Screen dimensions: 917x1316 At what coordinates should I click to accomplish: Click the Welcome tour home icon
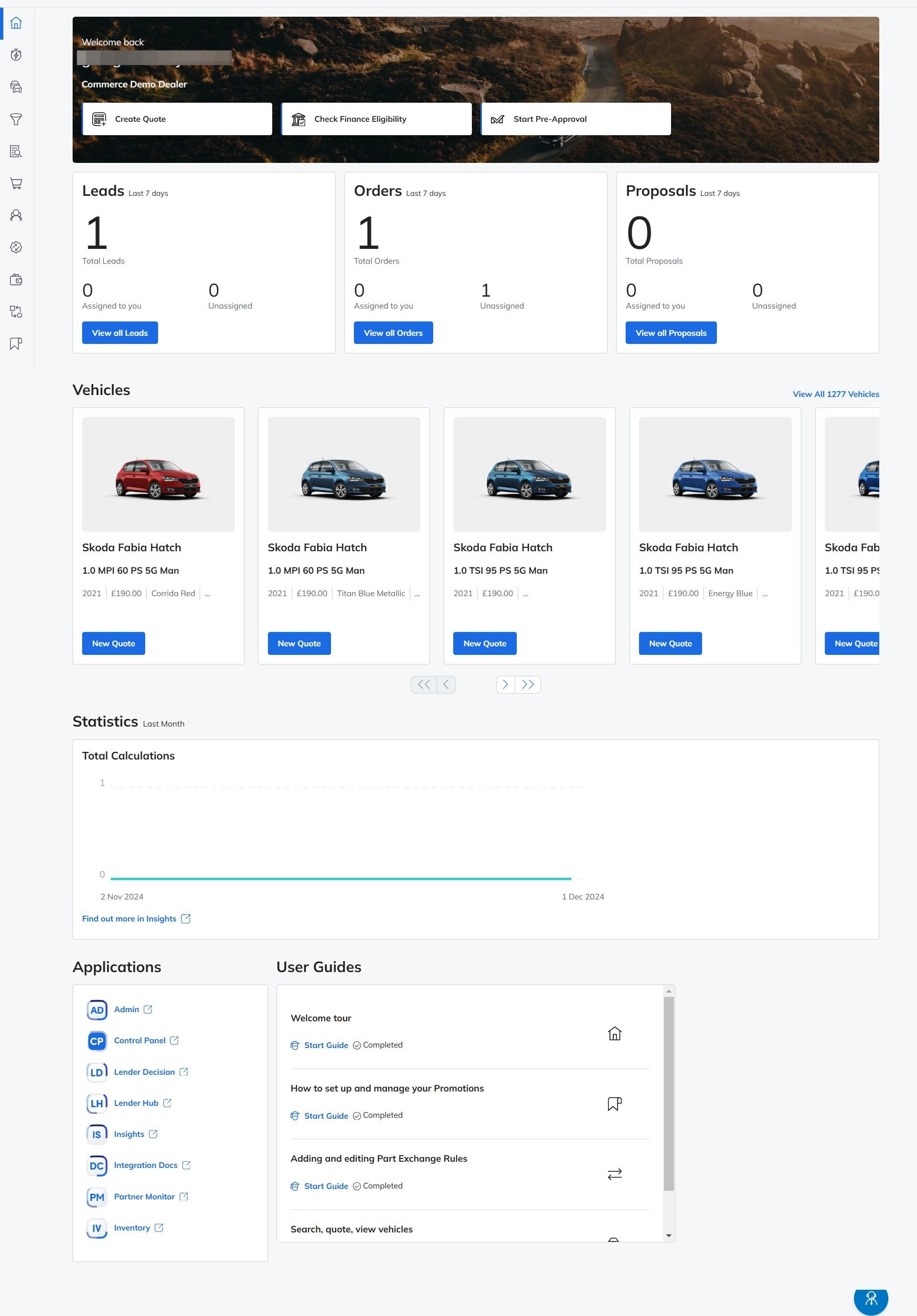click(x=614, y=1033)
